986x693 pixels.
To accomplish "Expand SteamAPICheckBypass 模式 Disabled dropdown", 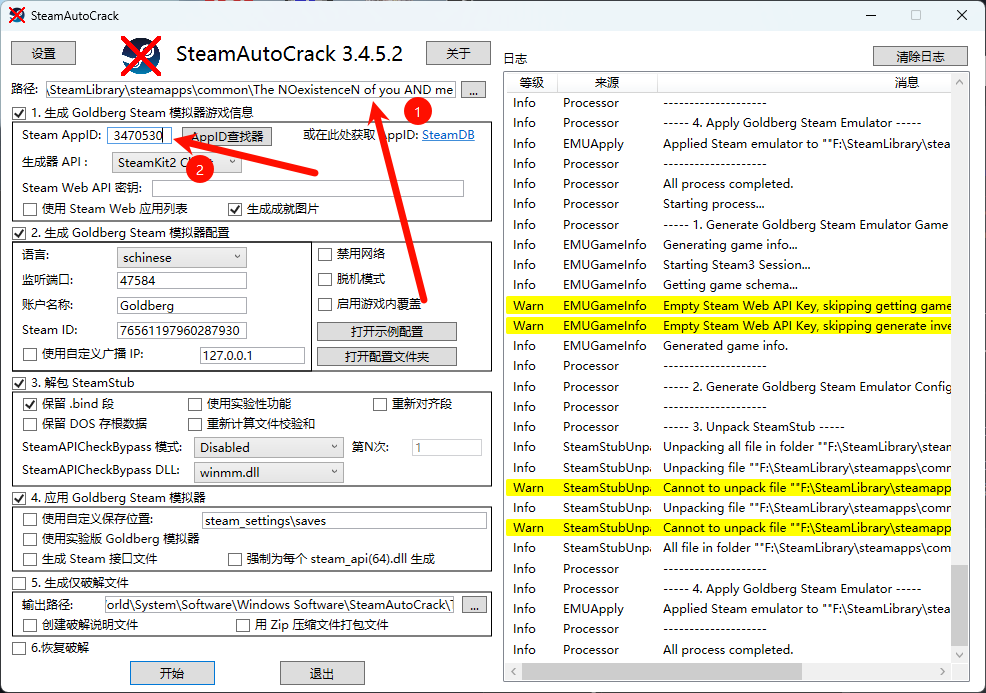I will (x=269, y=448).
